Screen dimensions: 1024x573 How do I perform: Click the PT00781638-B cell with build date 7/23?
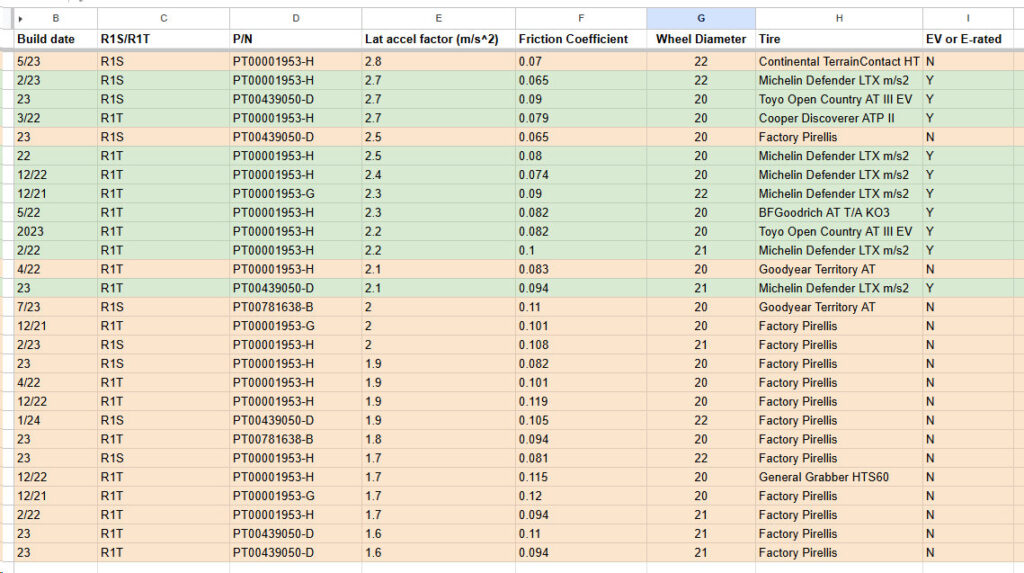pos(295,307)
